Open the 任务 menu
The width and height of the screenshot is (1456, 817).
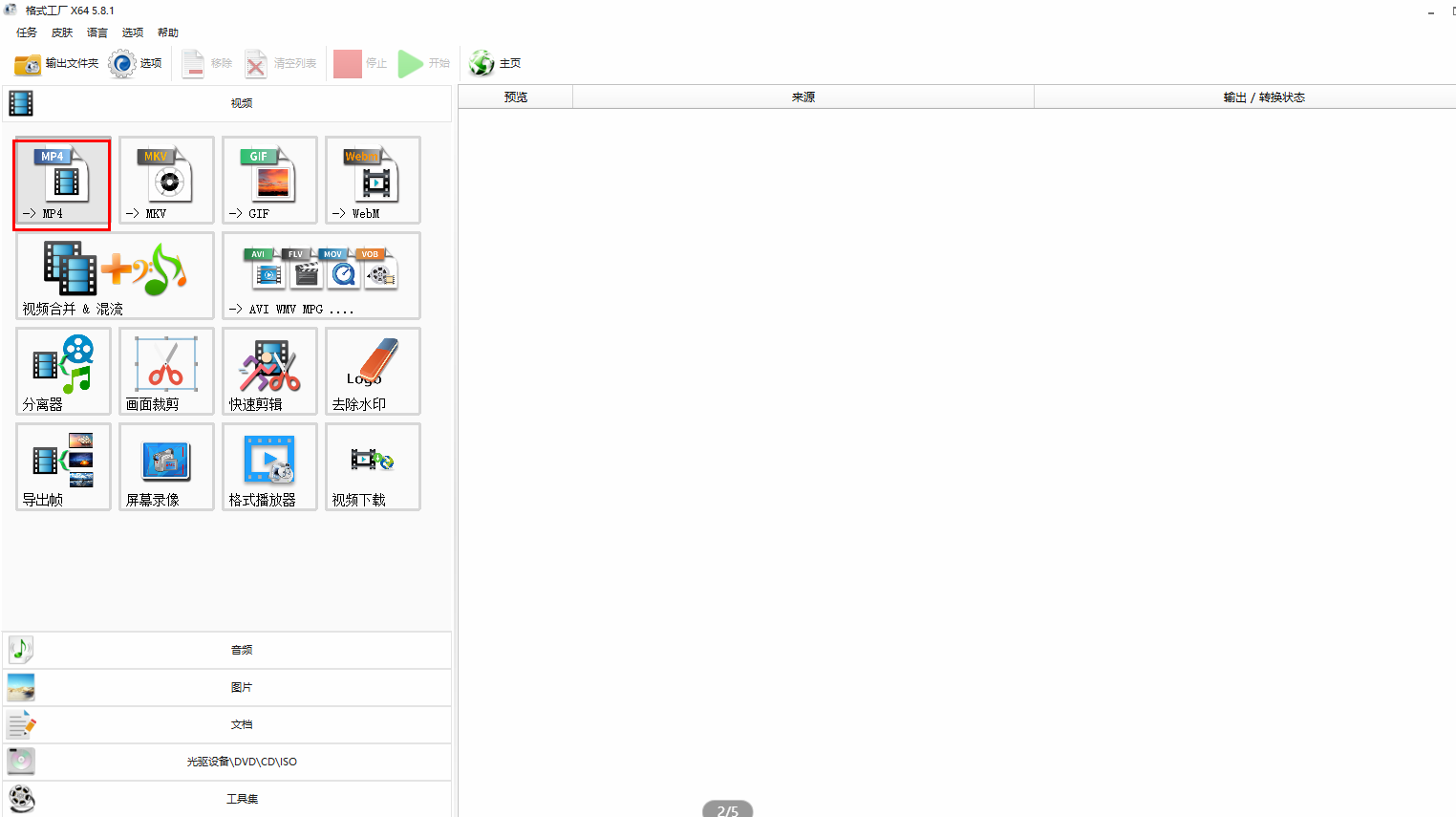[x=27, y=32]
